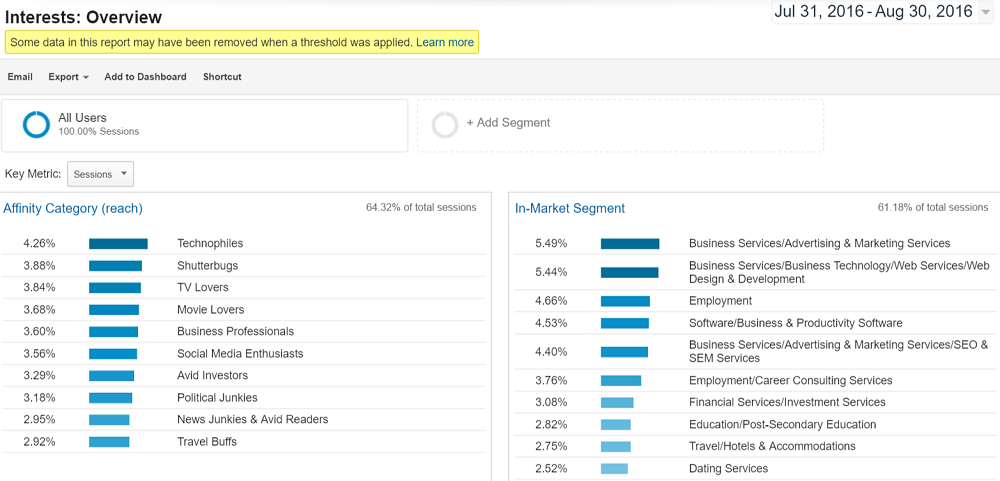Click the Travel Buffs category row

(x=207, y=442)
